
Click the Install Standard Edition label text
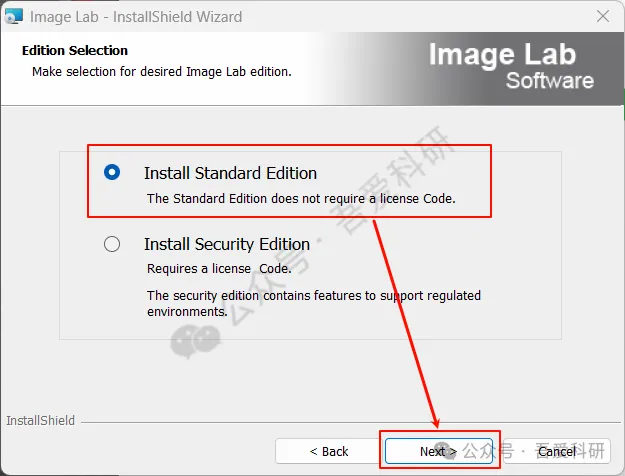(x=230, y=173)
